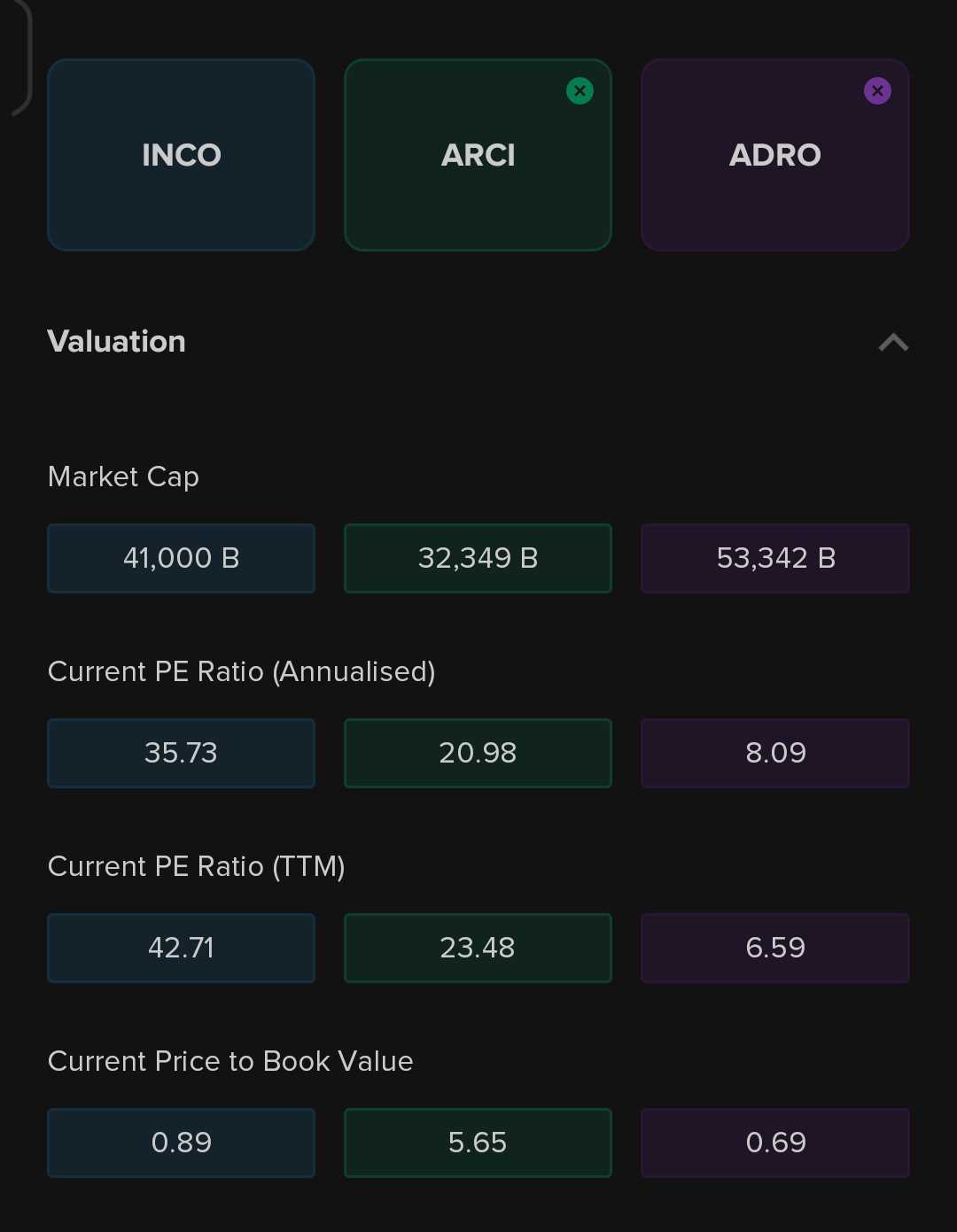This screenshot has width=957, height=1232.
Task: Remove ARCI from the comparison
Action: [x=580, y=90]
